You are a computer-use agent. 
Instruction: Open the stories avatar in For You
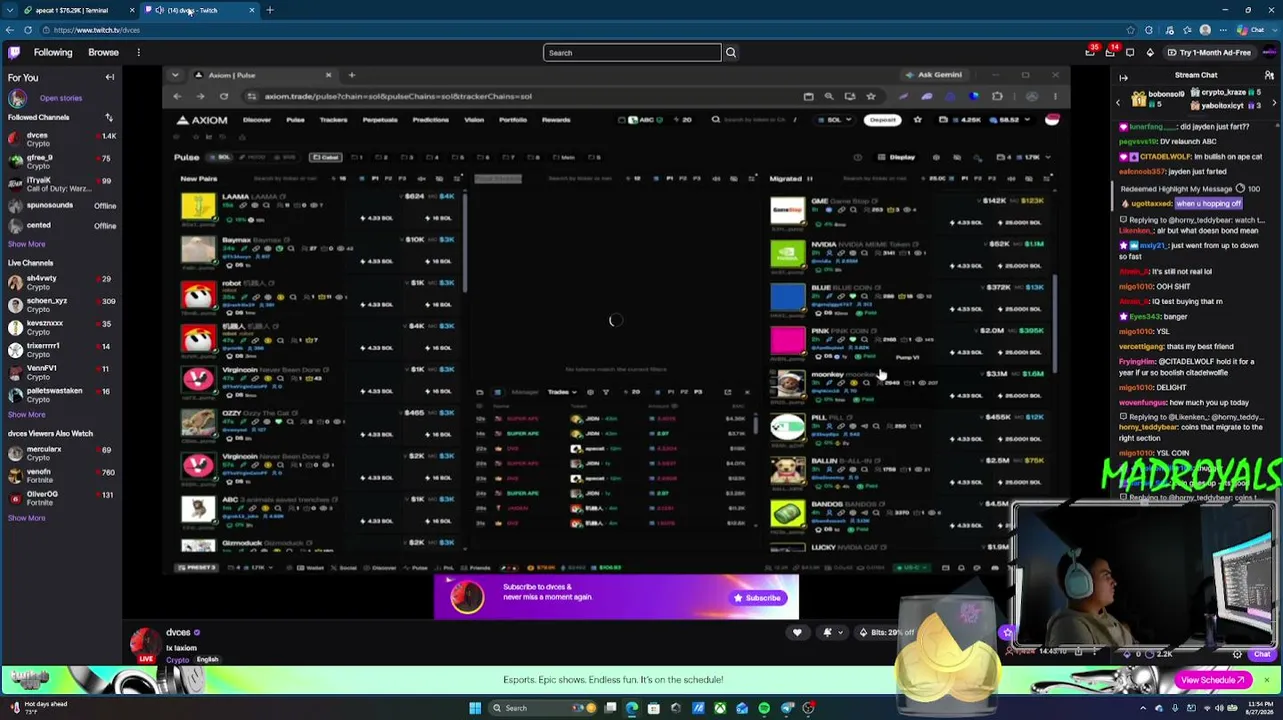tap(17, 98)
